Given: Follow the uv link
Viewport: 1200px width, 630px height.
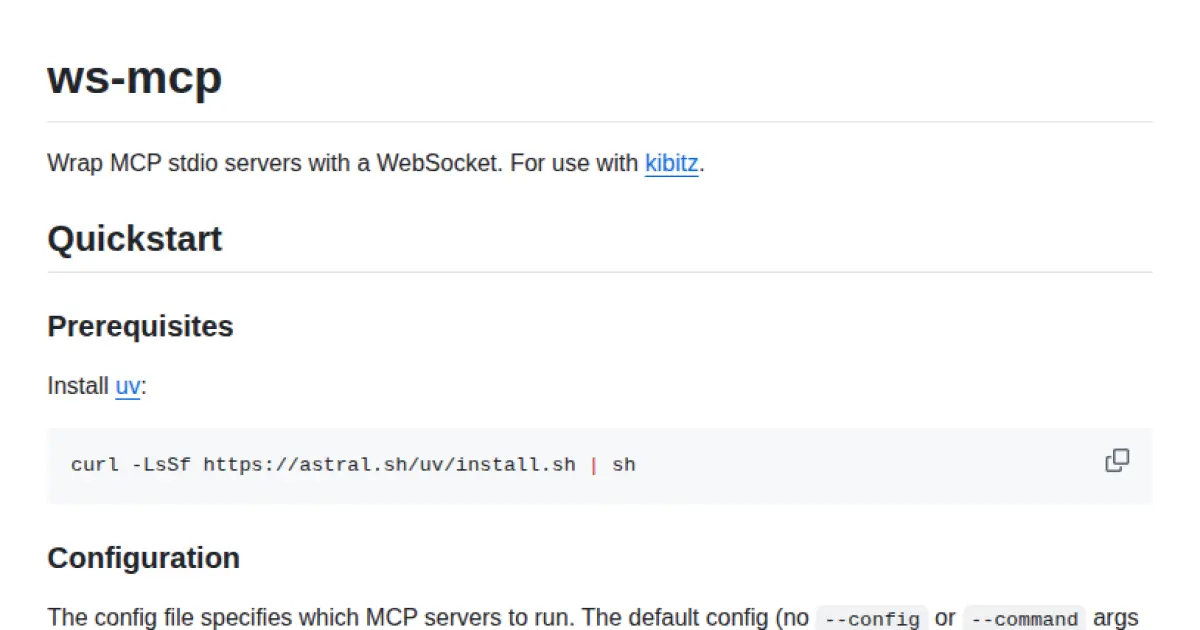Looking at the screenshot, I should click(127, 386).
